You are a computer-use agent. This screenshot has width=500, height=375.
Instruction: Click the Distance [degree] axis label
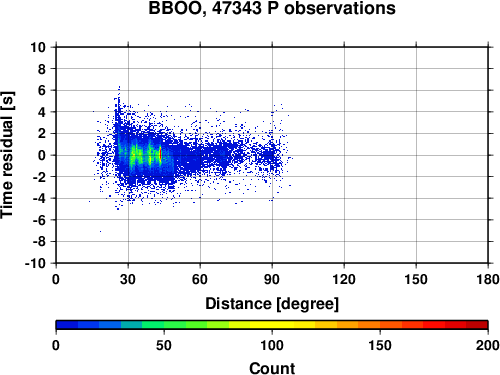(x=272, y=304)
